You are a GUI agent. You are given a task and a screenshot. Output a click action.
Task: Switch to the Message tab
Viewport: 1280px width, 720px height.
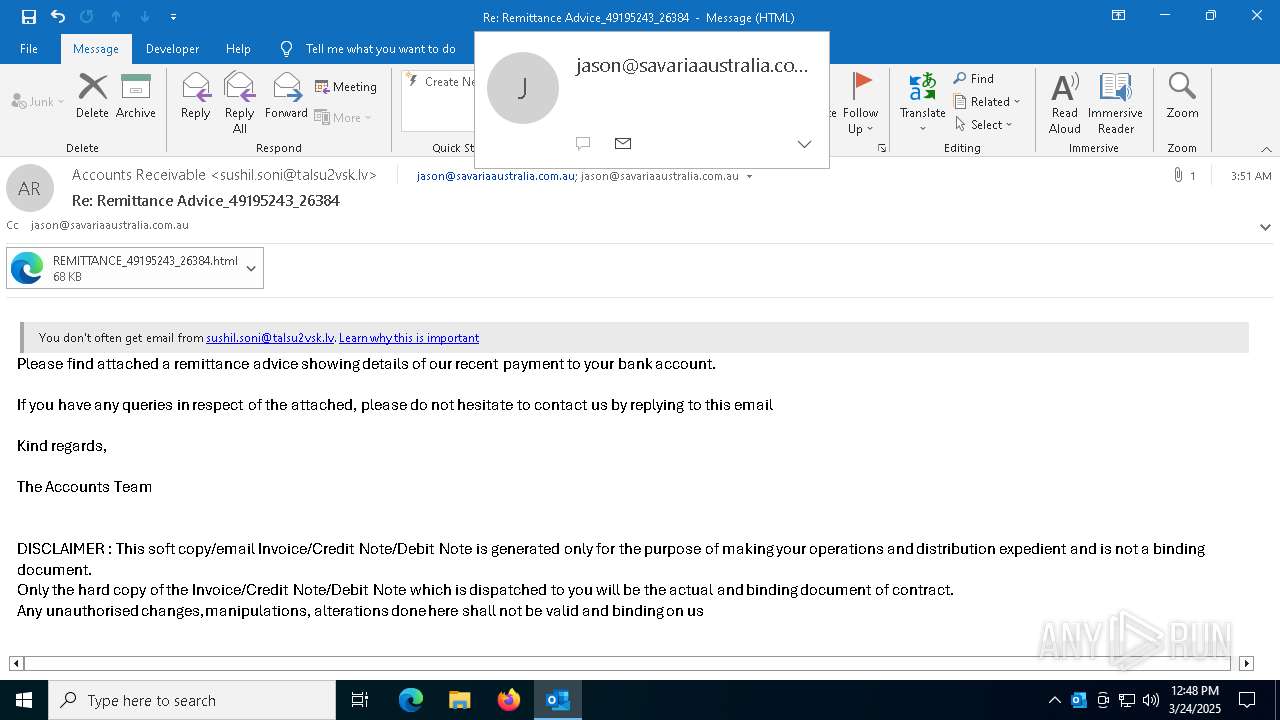click(96, 49)
